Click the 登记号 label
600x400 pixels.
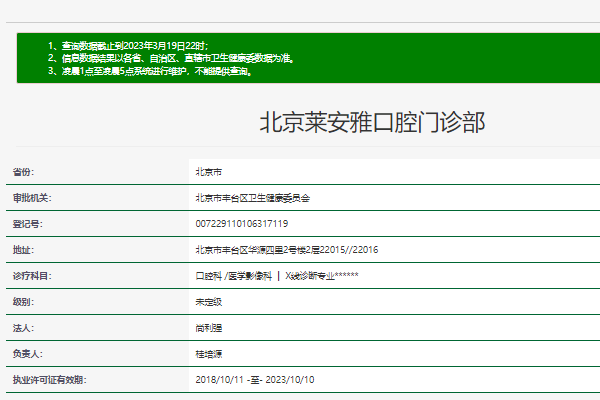pos(28,224)
